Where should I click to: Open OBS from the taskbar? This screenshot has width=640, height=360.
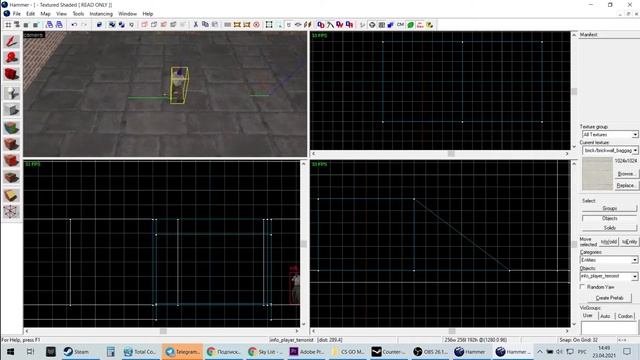430,351
